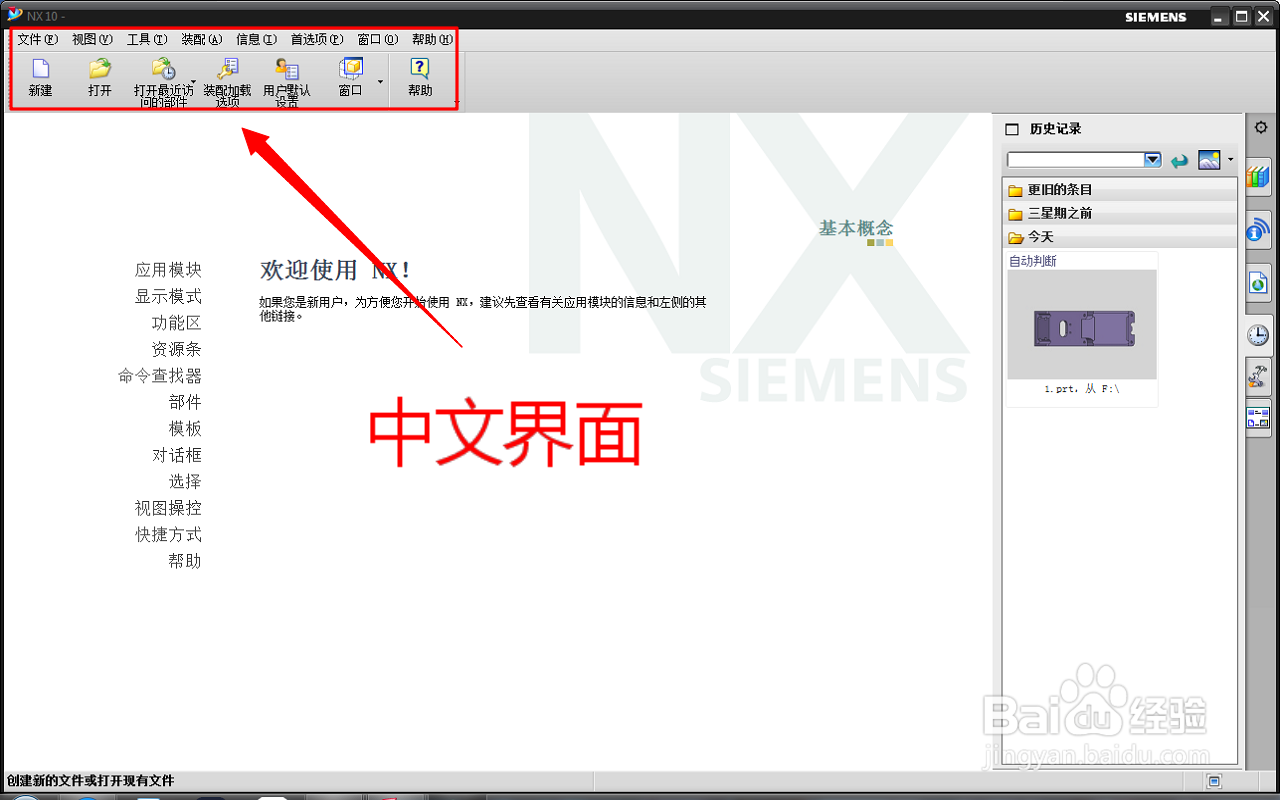Open the 文件(F) menu
Image resolution: width=1280 pixels, height=800 pixels.
coord(38,40)
